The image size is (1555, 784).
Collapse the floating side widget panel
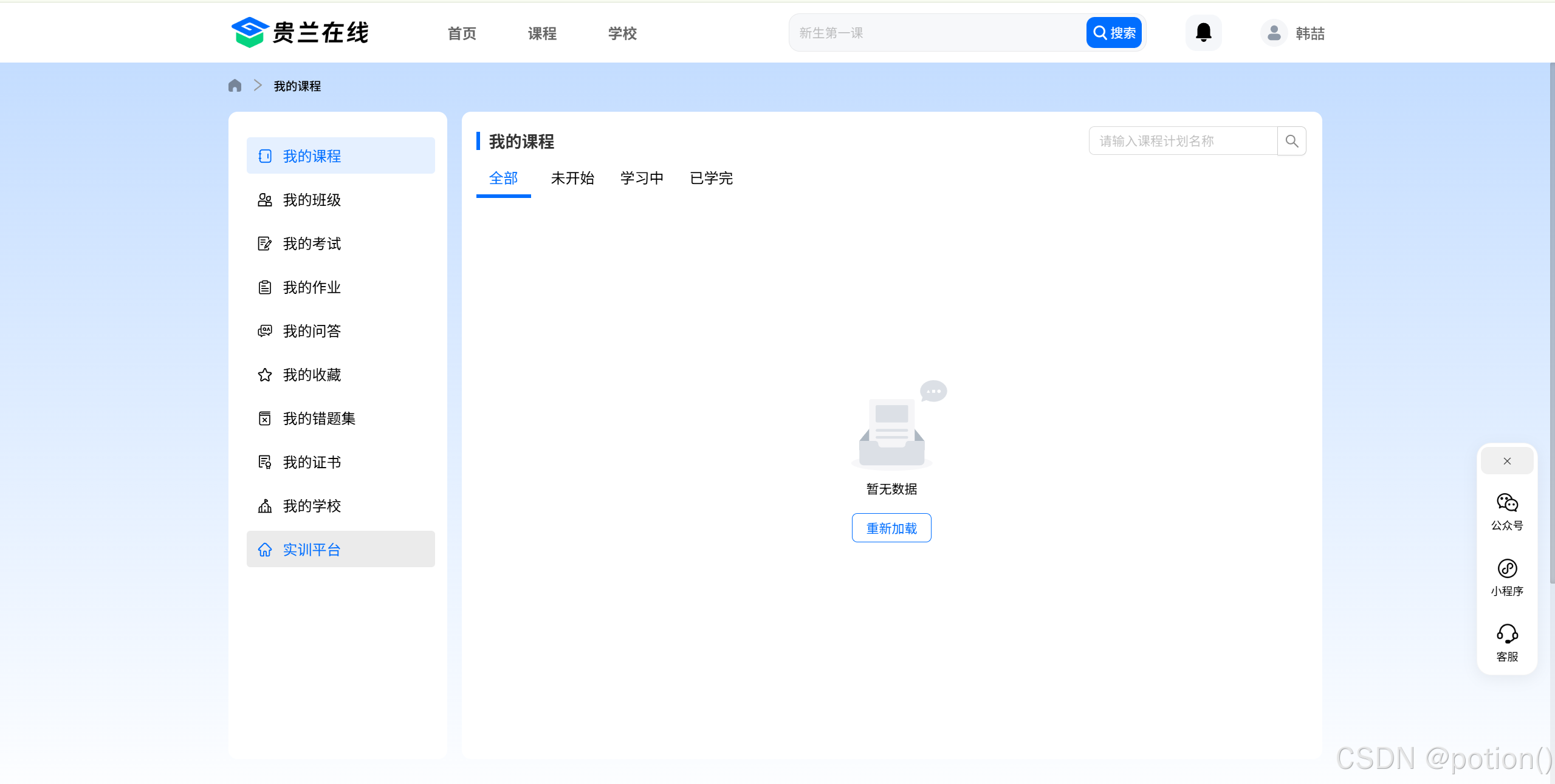point(1506,460)
